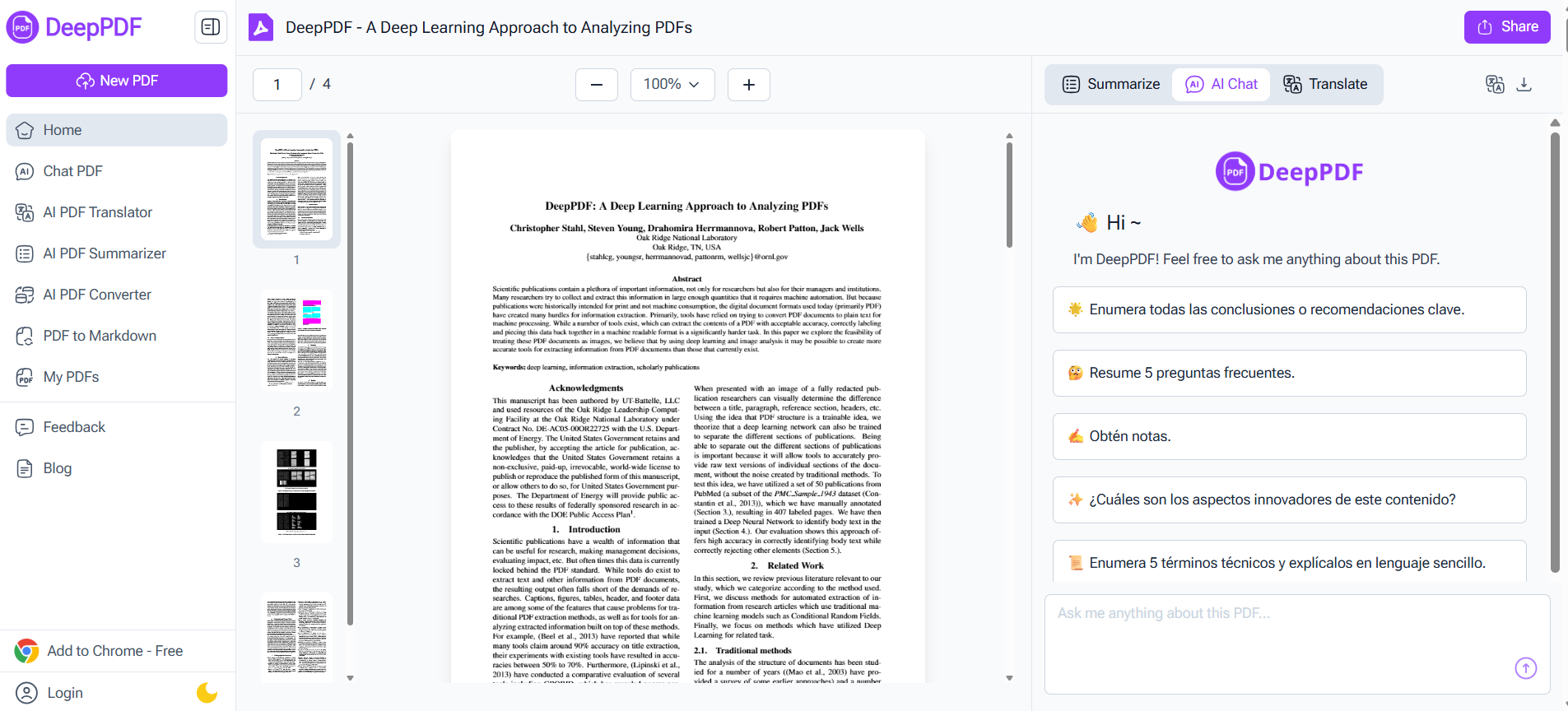The image size is (1568, 711).
Task: Click the download icon in the chat panel
Action: [1524, 84]
